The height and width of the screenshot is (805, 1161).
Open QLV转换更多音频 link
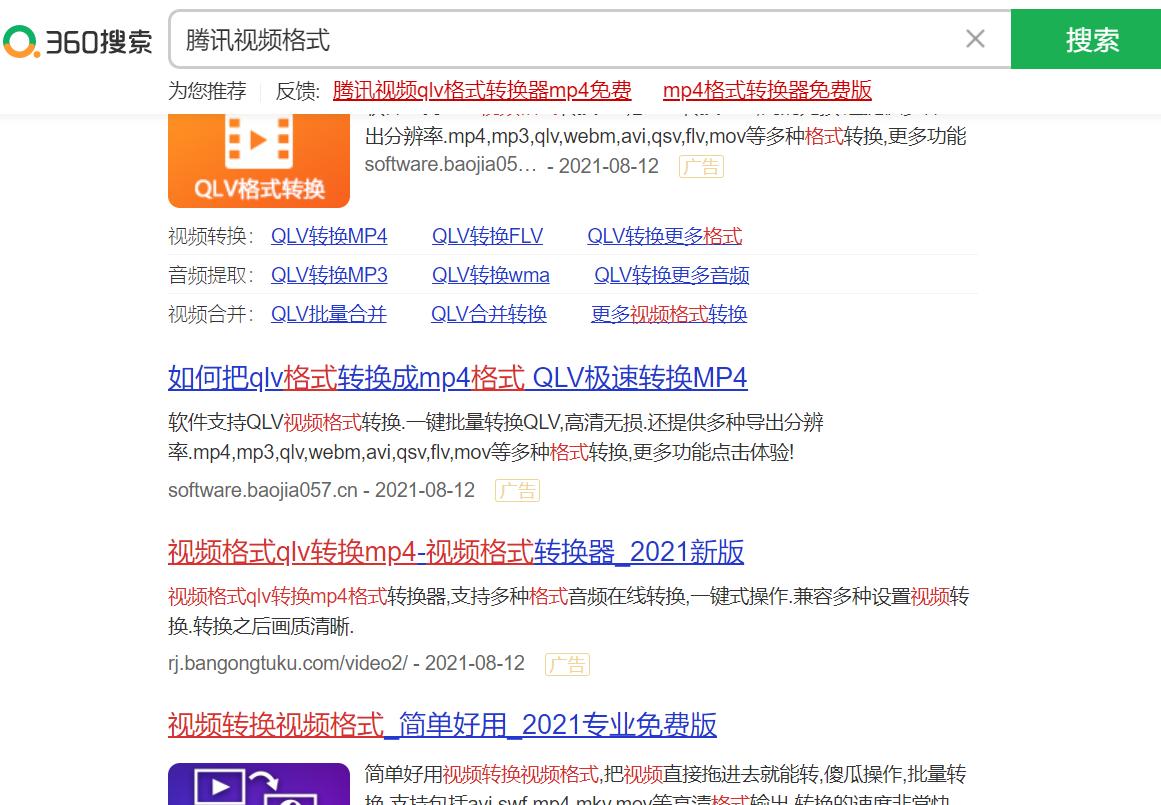[671, 275]
